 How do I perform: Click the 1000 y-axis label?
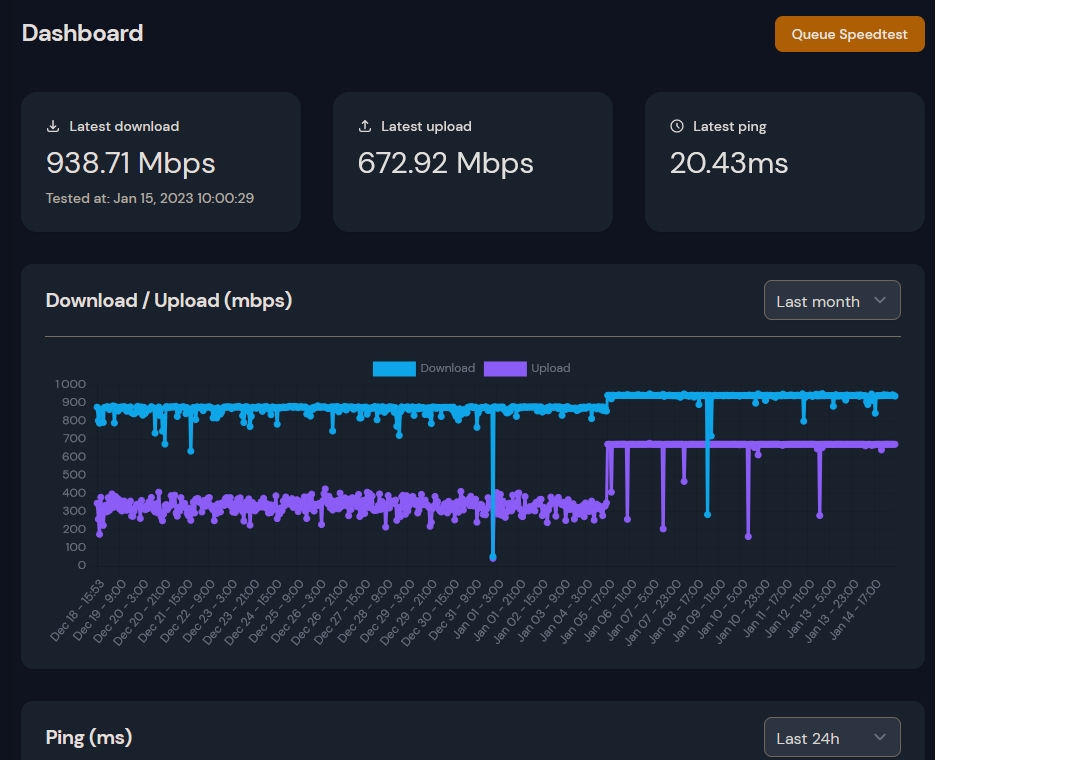(70, 384)
